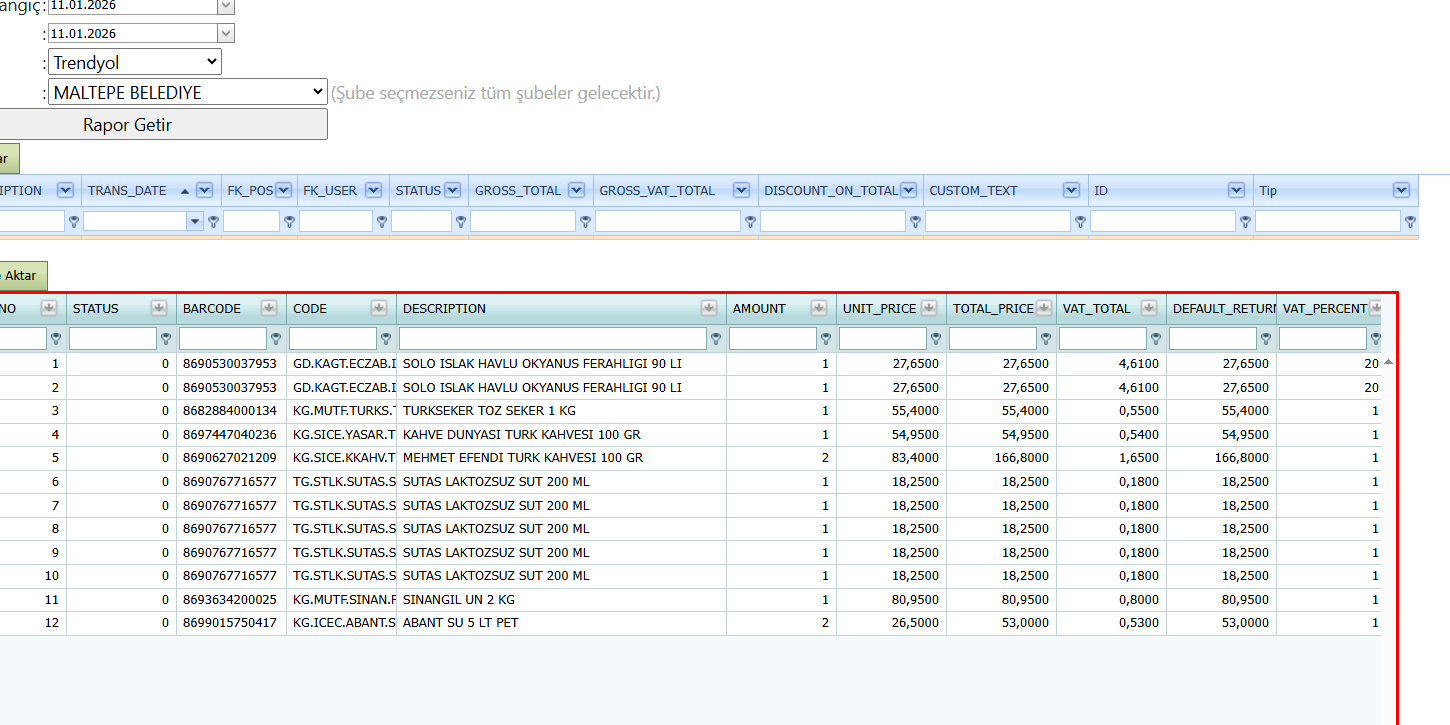
Task: Click filter funnel icon for Tip column
Action: click(x=1410, y=222)
